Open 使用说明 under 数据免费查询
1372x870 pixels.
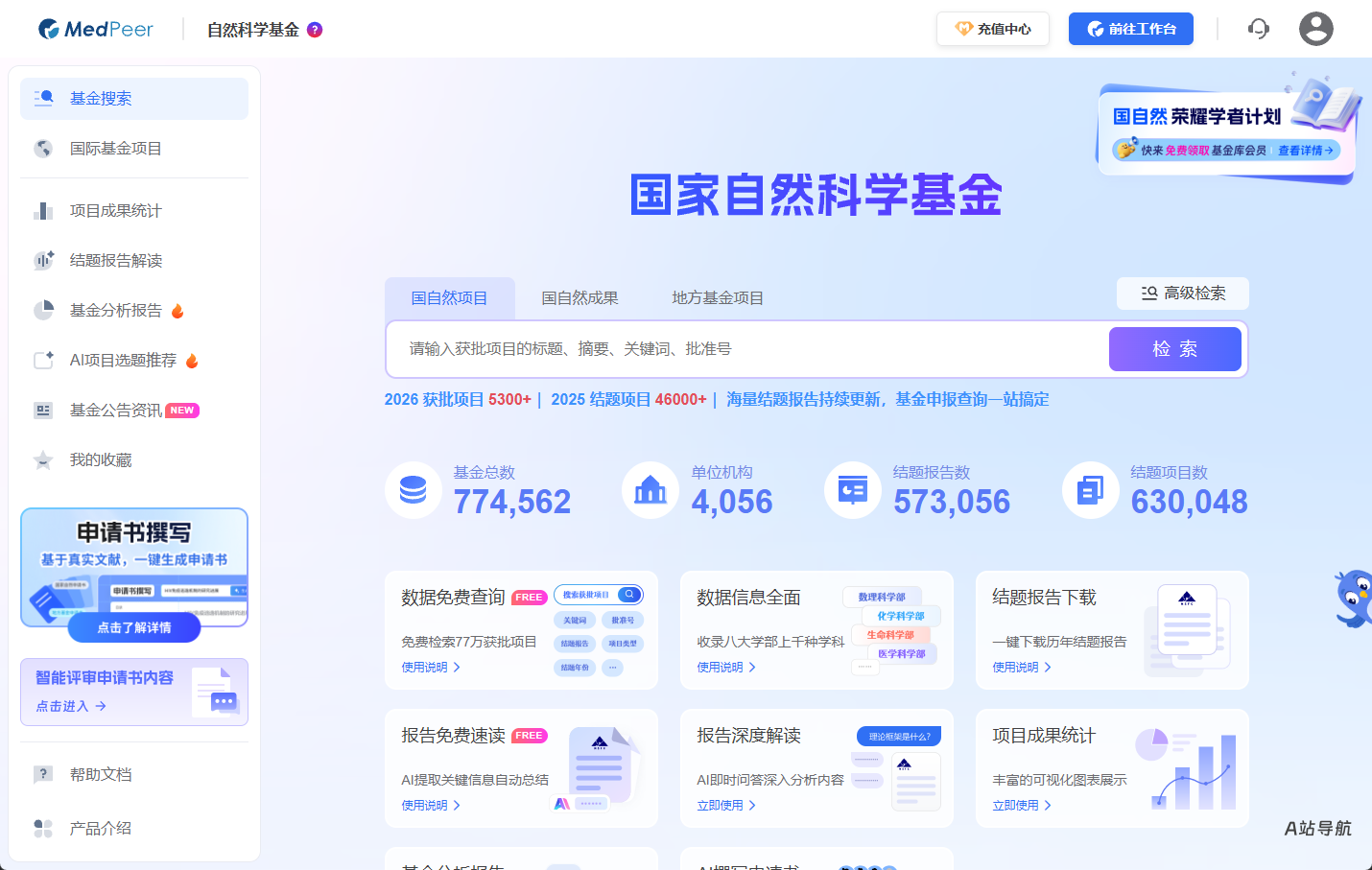pos(431,668)
